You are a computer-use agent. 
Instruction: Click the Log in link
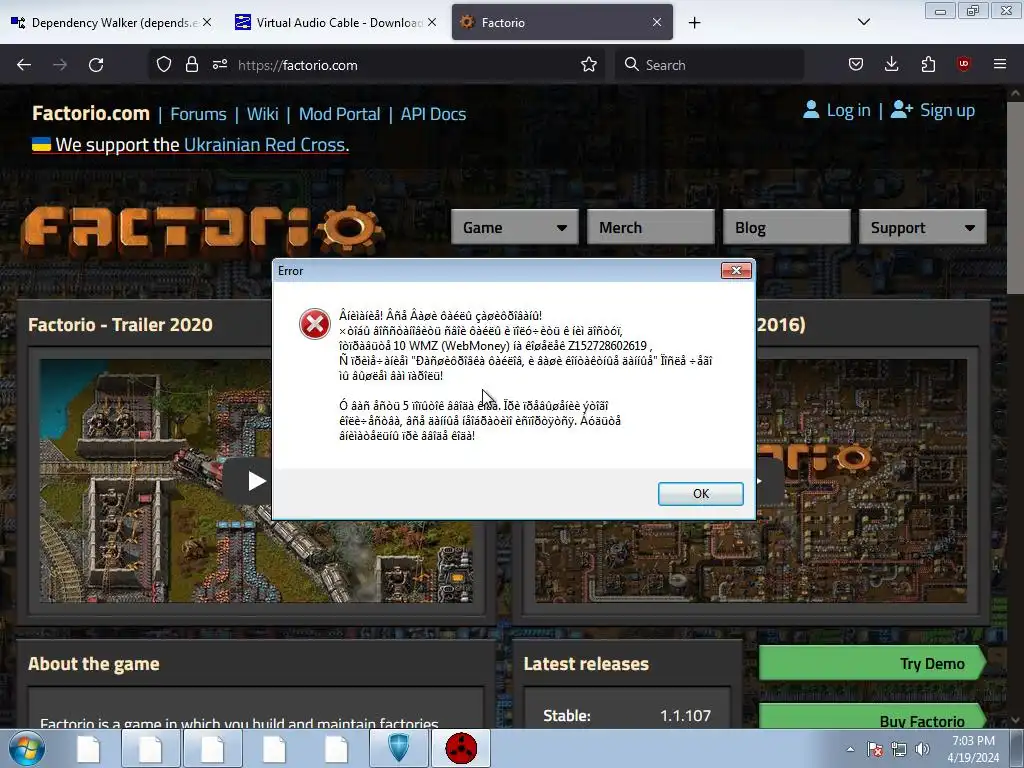[848, 110]
